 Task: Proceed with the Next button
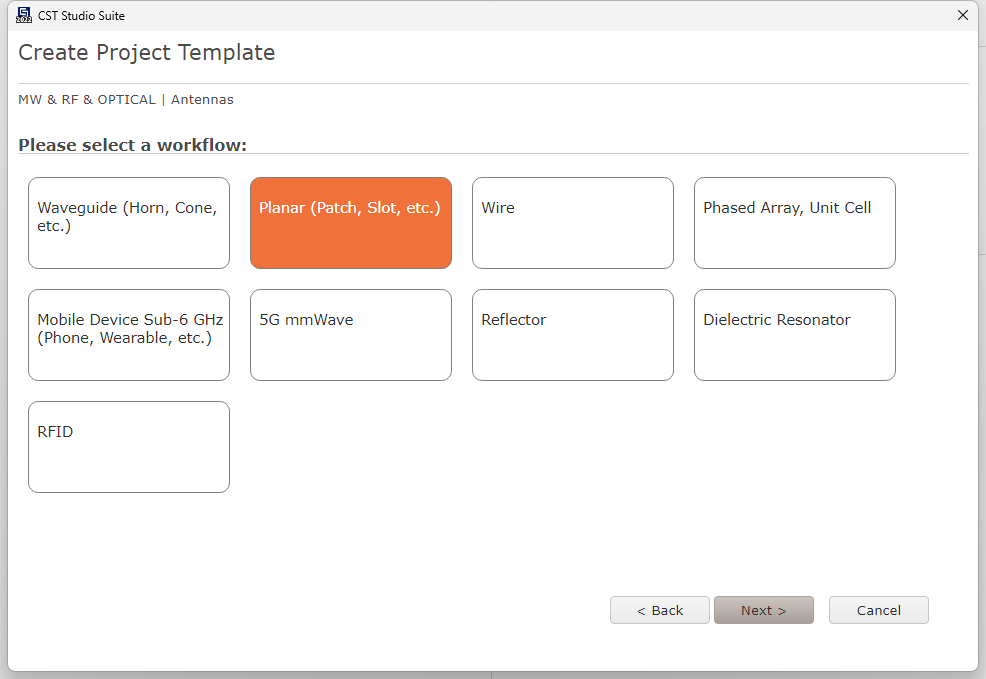point(764,610)
